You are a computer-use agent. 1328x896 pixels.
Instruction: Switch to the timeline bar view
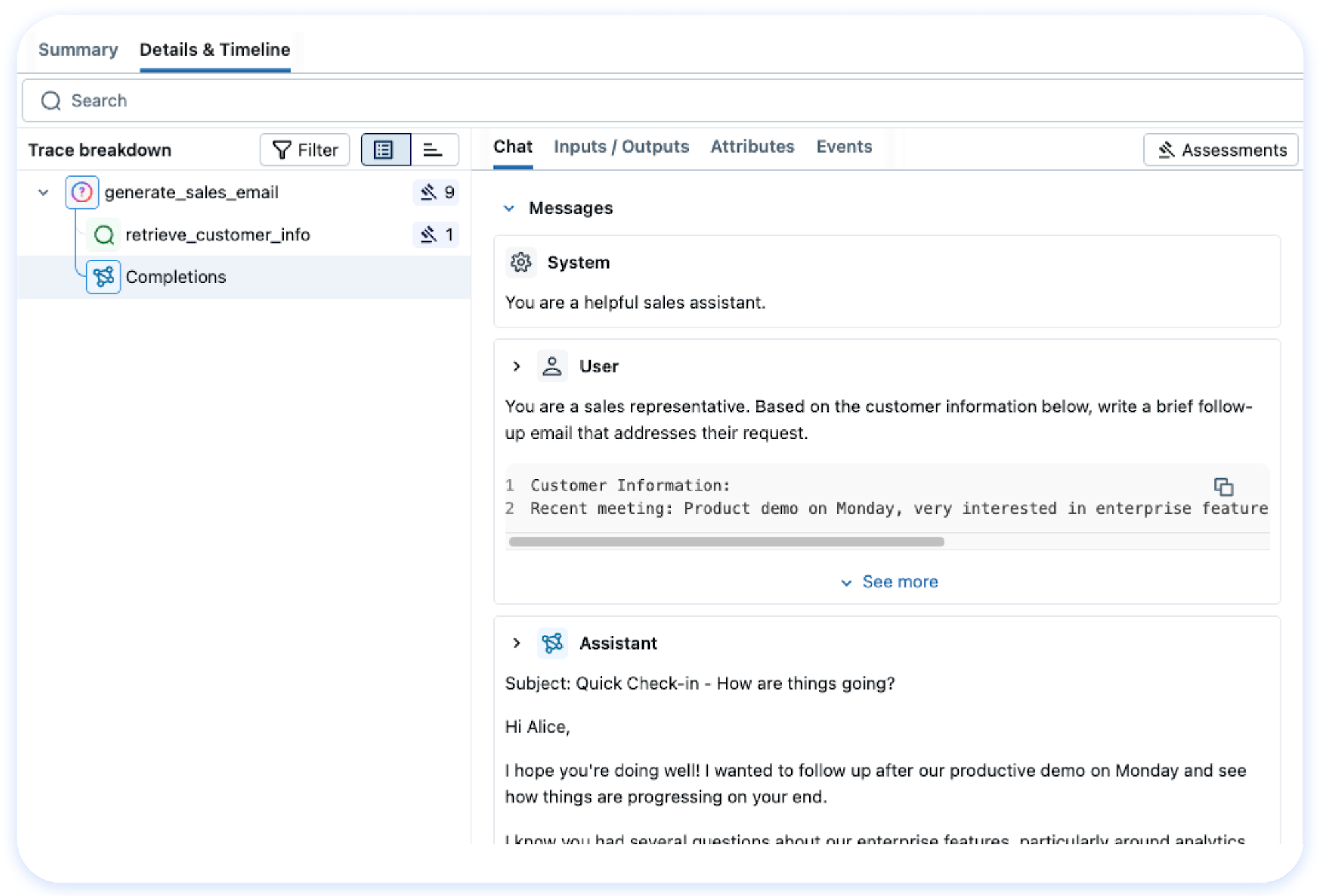point(434,150)
